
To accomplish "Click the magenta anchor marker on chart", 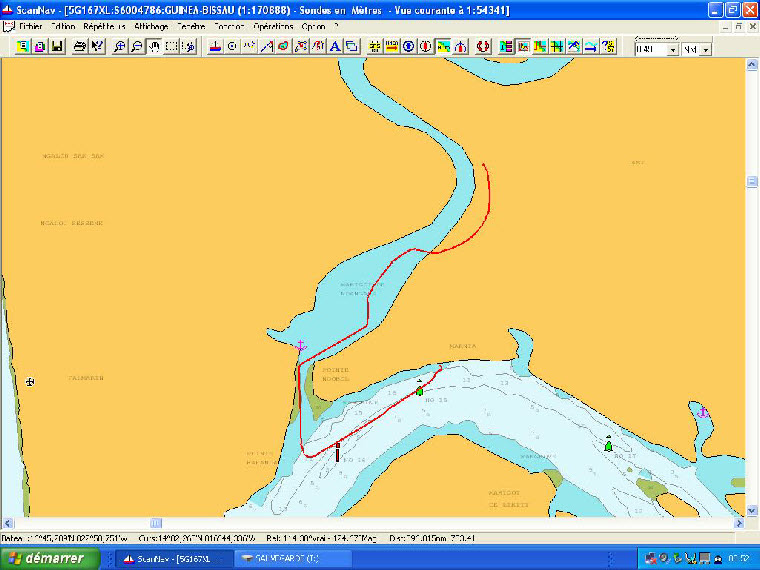I will tap(300, 346).
